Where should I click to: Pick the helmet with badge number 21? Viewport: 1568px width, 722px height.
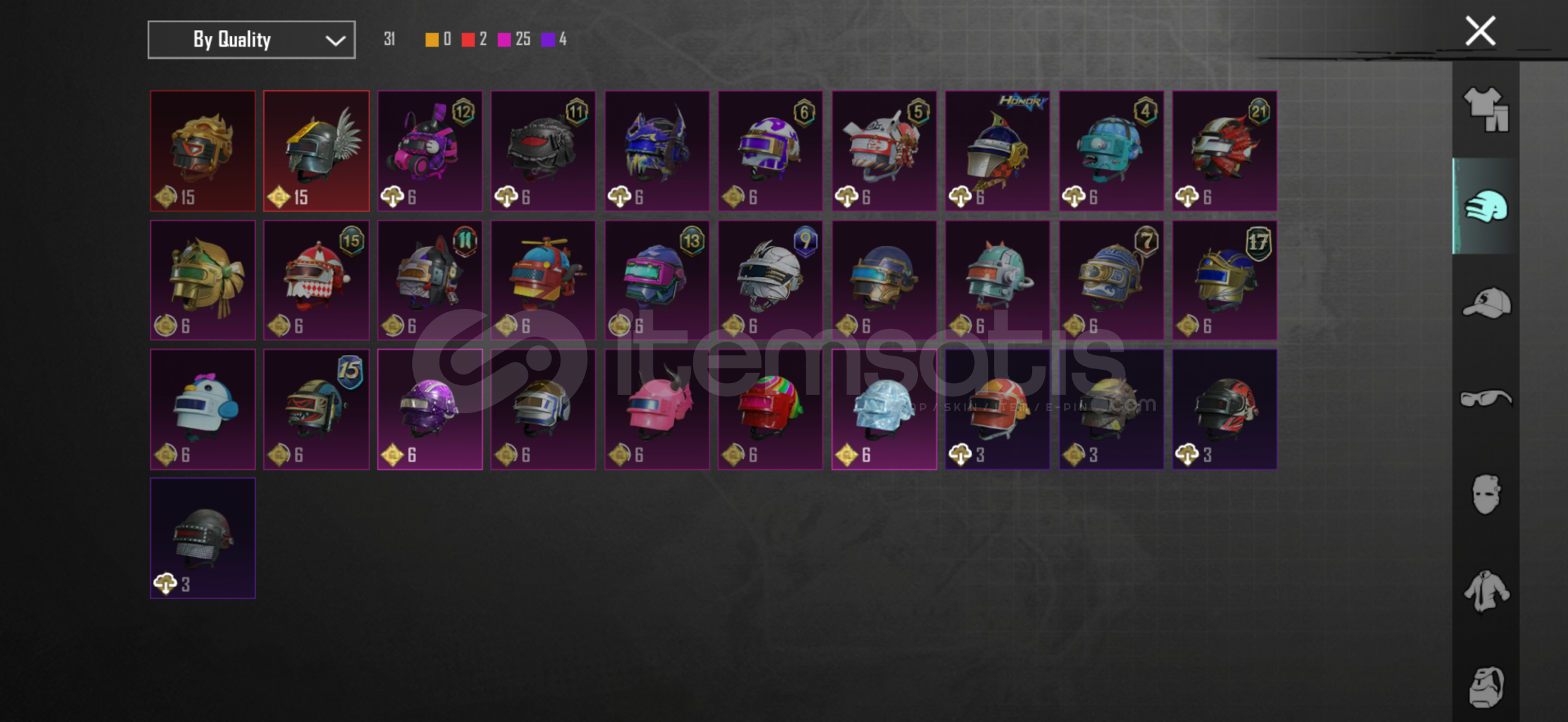click(x=1225, y=151)
